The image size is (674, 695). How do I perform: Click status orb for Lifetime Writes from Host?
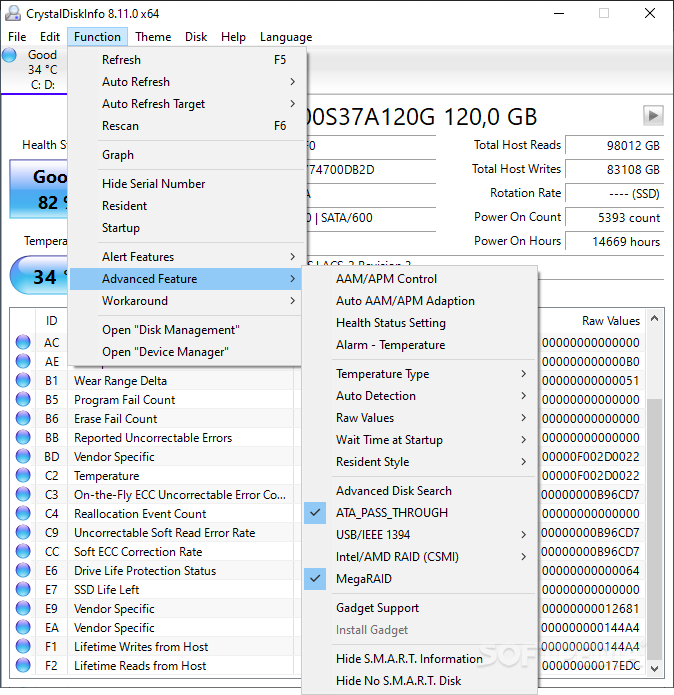pos(23,647)
